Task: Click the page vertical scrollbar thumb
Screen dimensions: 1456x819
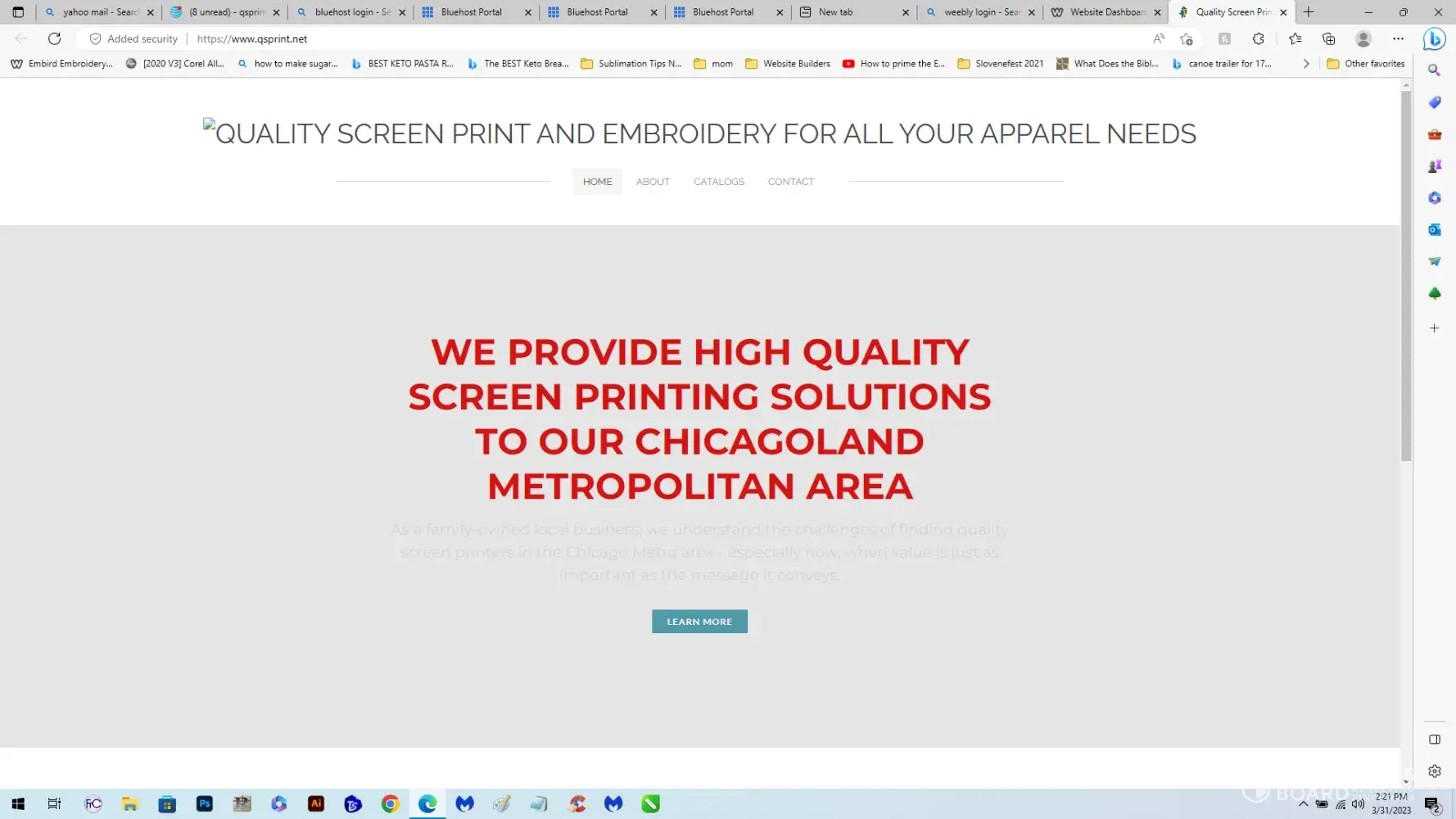Action: [1406, 275]
